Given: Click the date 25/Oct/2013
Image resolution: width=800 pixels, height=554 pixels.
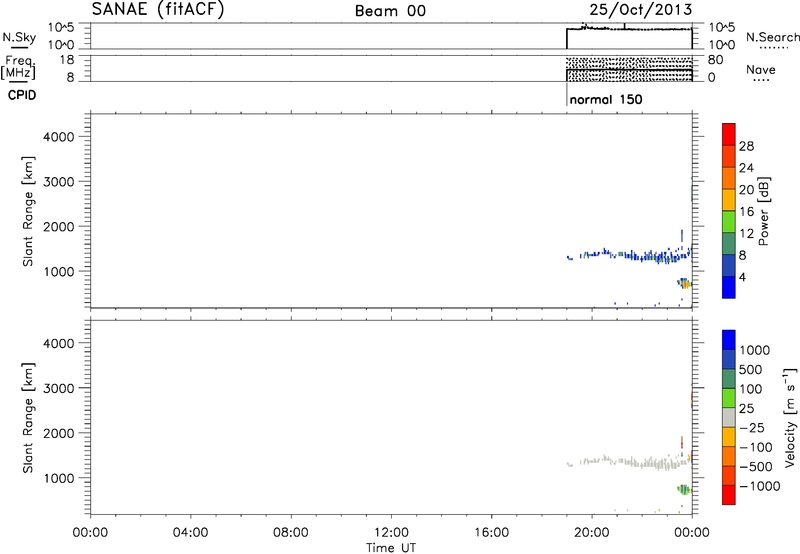Looking at the screenshot, I should tap(641, 9).
